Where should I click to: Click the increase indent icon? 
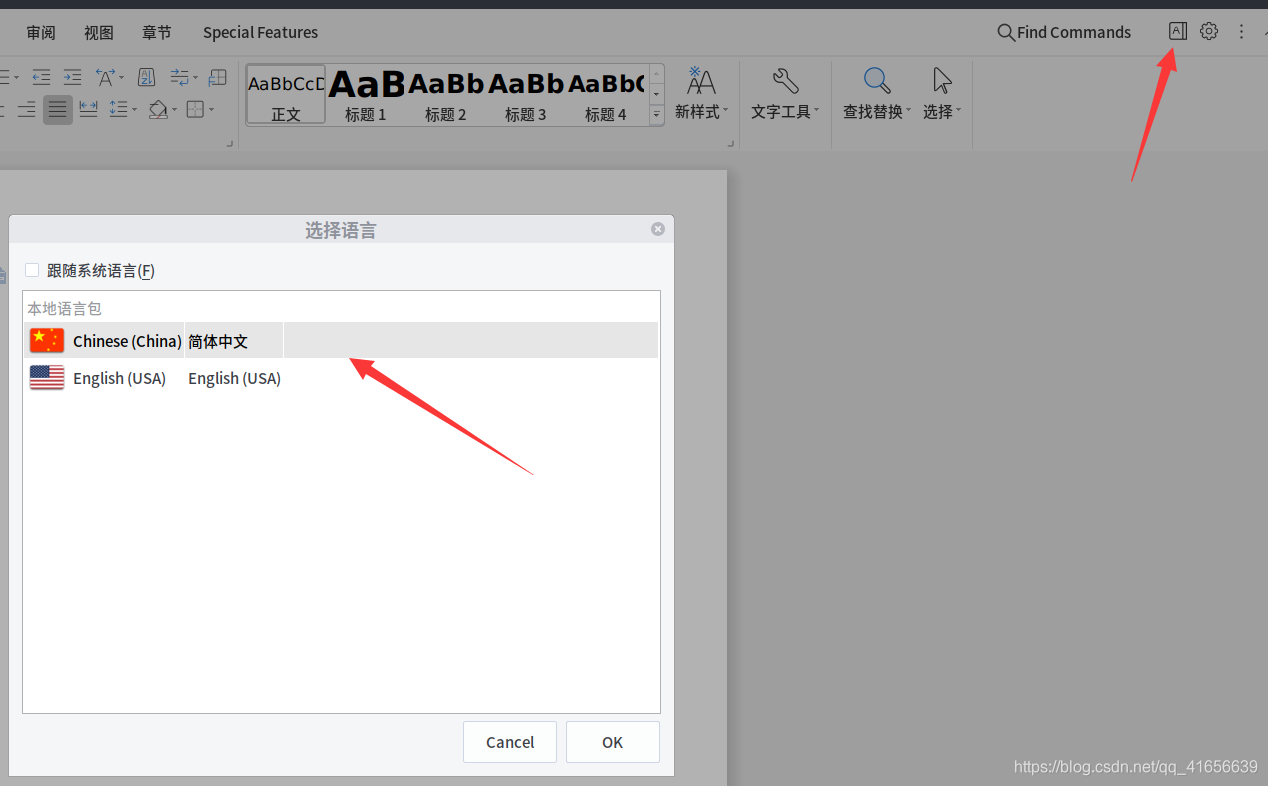pyautogui.click(x=73, y=77)
